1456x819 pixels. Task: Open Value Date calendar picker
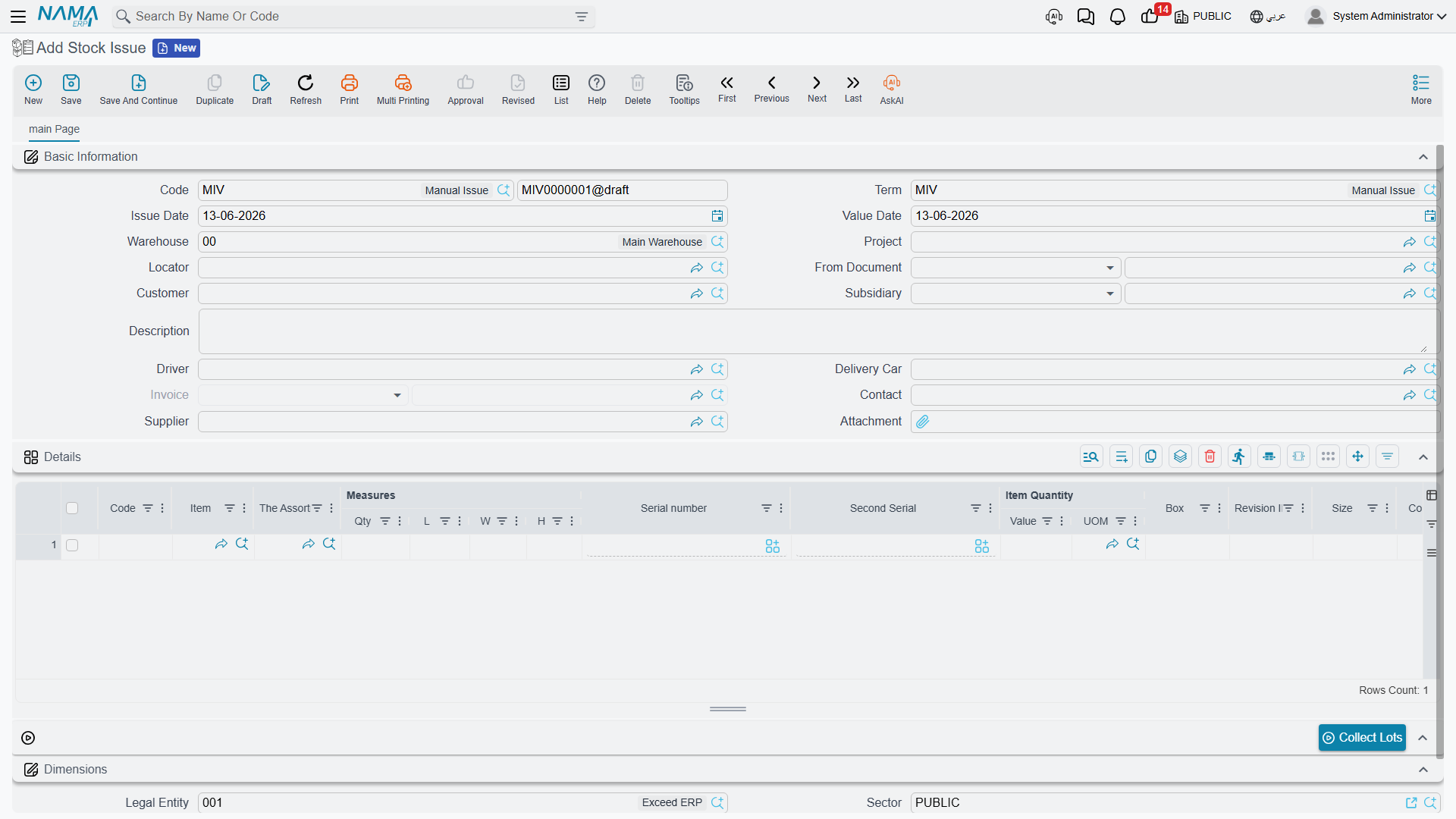pyautogui.click(x=1430, y=216)
